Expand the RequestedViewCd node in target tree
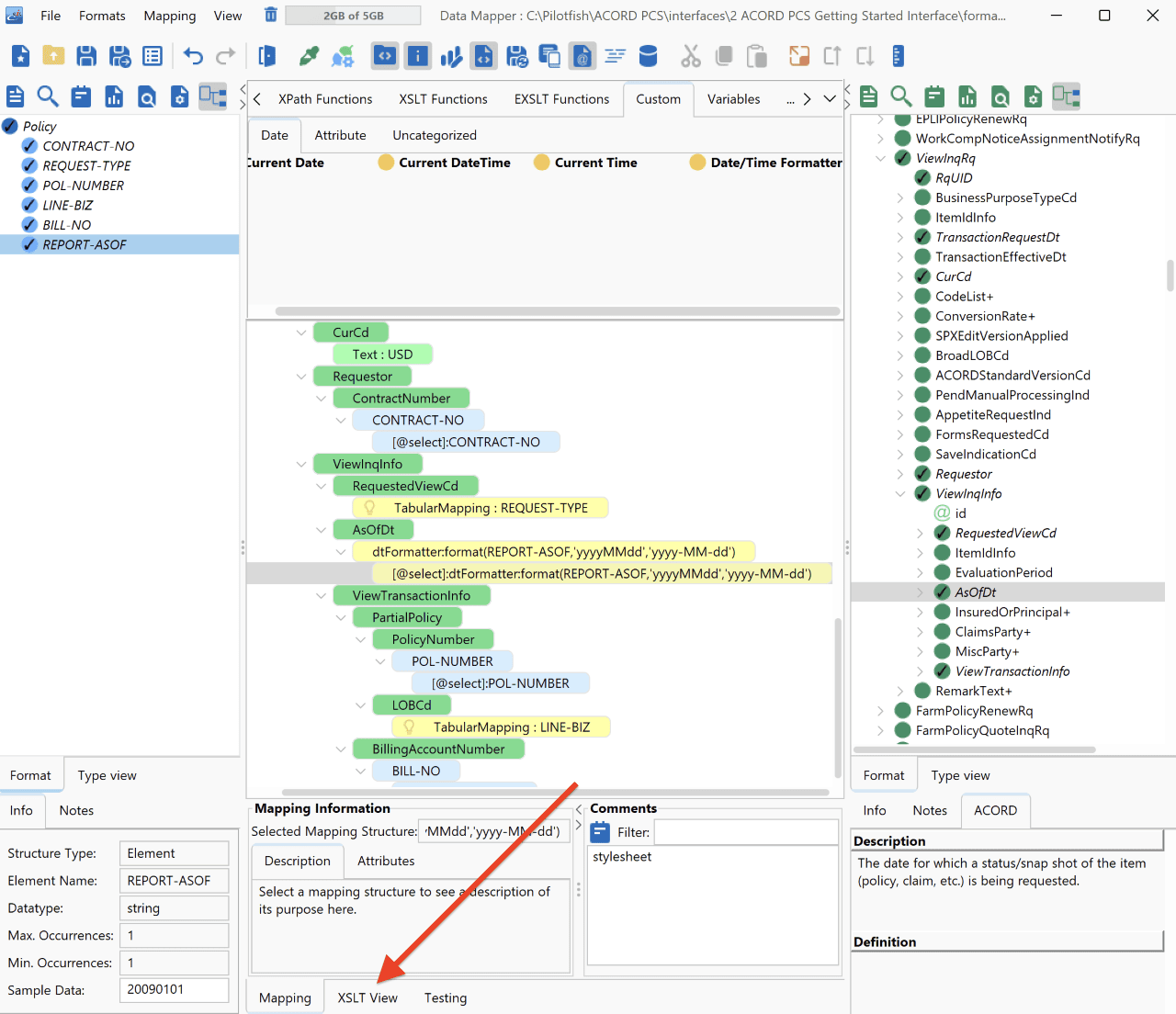1176x1014 pixels. pos(921,533)
